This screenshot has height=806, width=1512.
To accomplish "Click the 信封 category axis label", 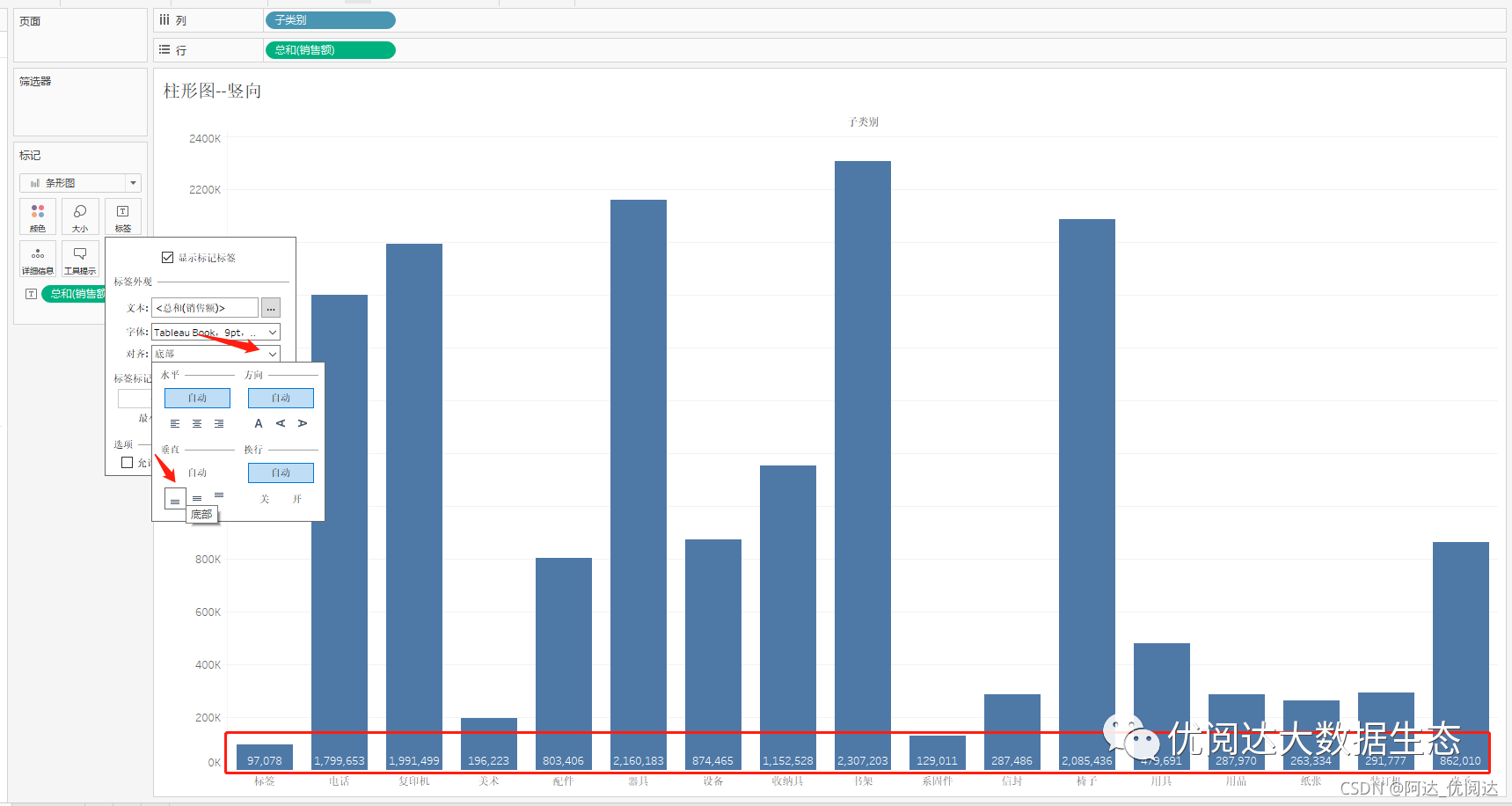I will [1012, 781].
